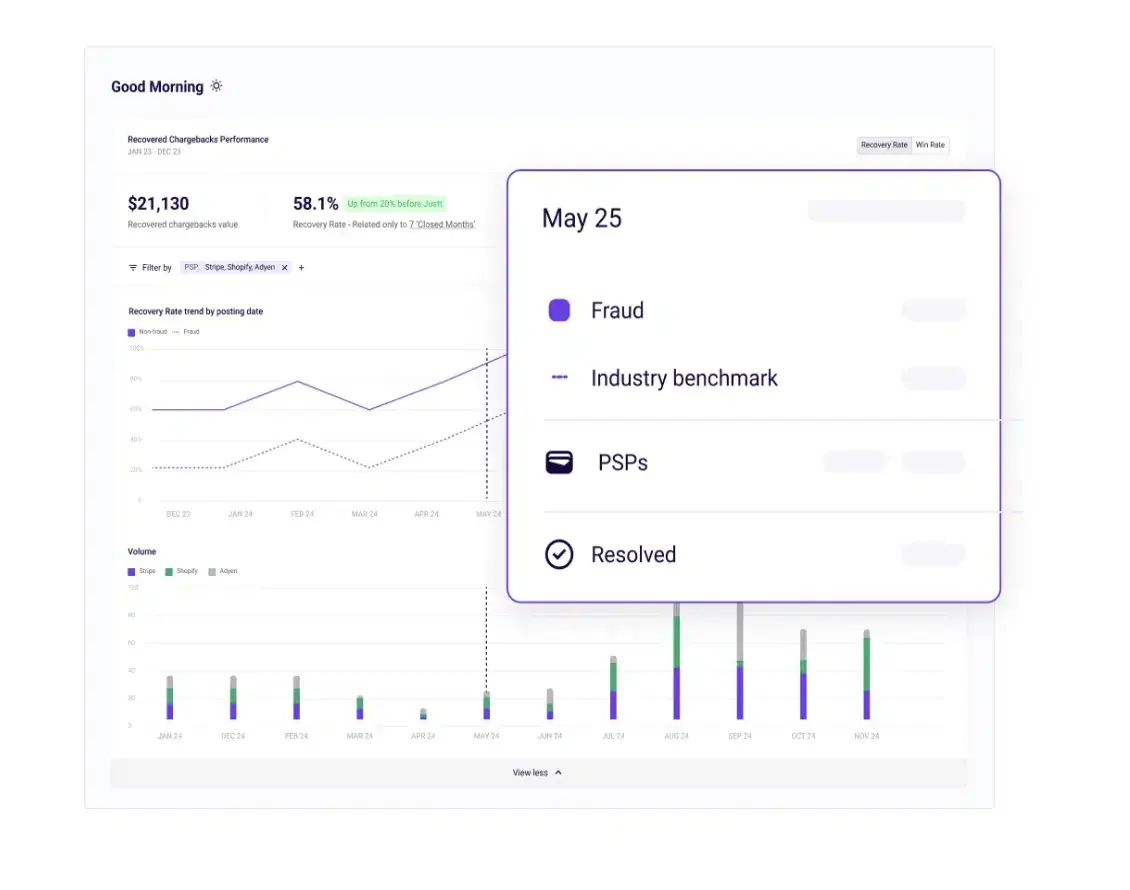Switch to the Win Rate view
This screenshot has height=890, width=1130.
(930, 145)
